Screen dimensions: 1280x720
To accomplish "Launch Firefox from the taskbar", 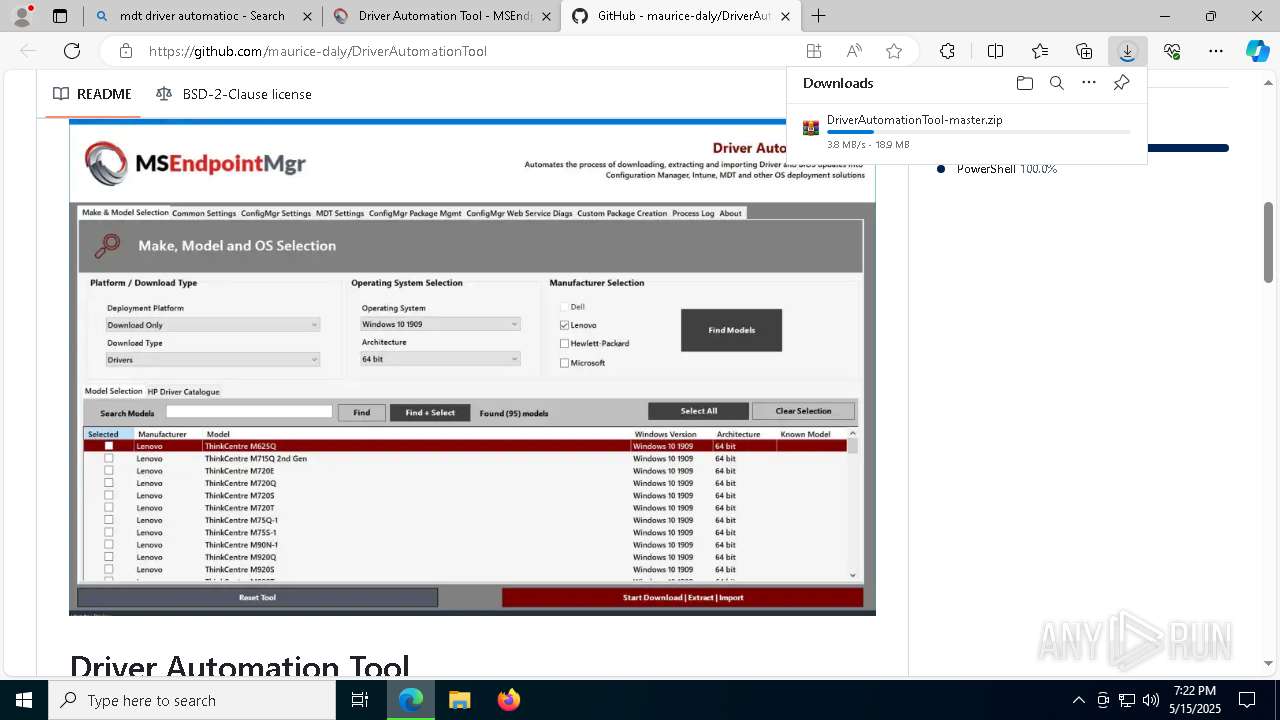I will pyautogui.click(x=508, y=700).
